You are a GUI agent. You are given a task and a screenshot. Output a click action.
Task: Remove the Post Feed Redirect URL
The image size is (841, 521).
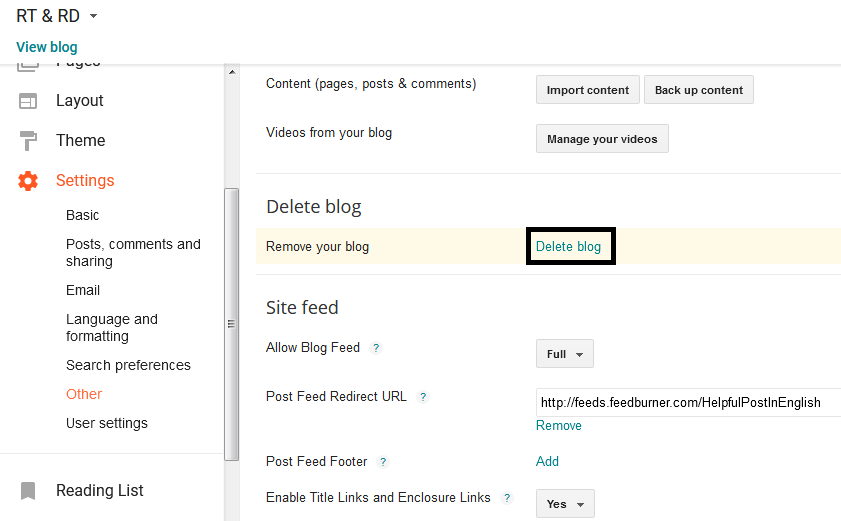(558, 425)
